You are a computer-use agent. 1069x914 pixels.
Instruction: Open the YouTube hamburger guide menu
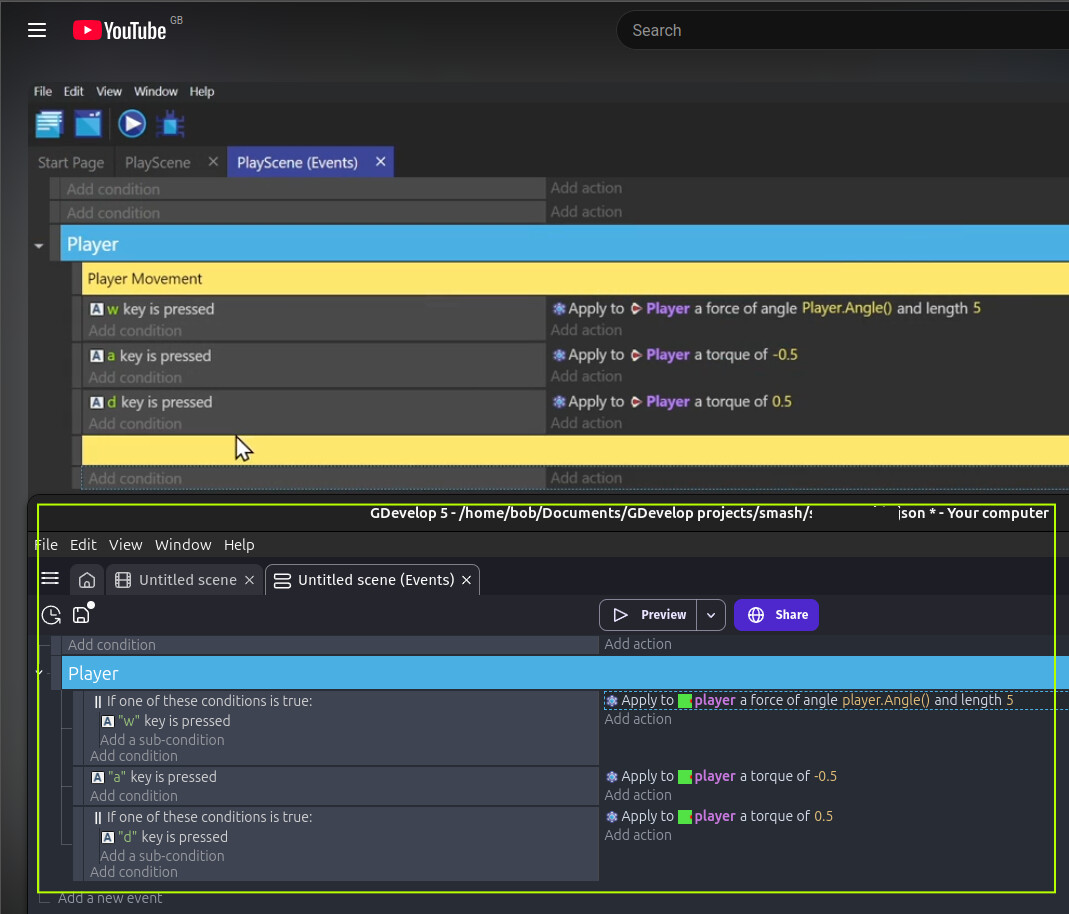37,30
